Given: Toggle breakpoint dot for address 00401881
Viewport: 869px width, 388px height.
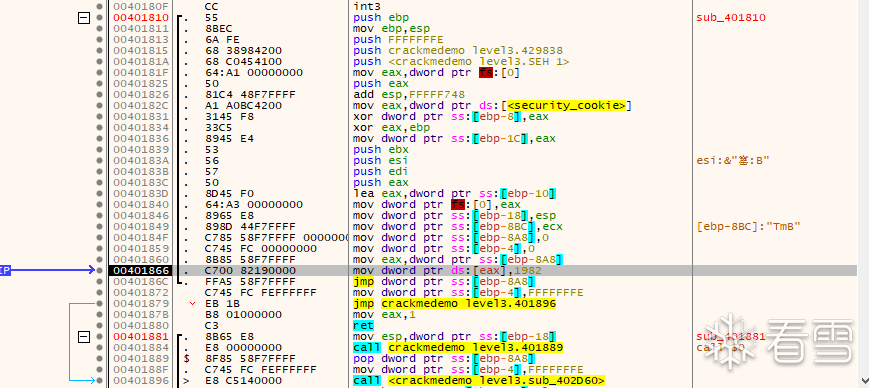Looking at the screenshot, I should [100, 336].
